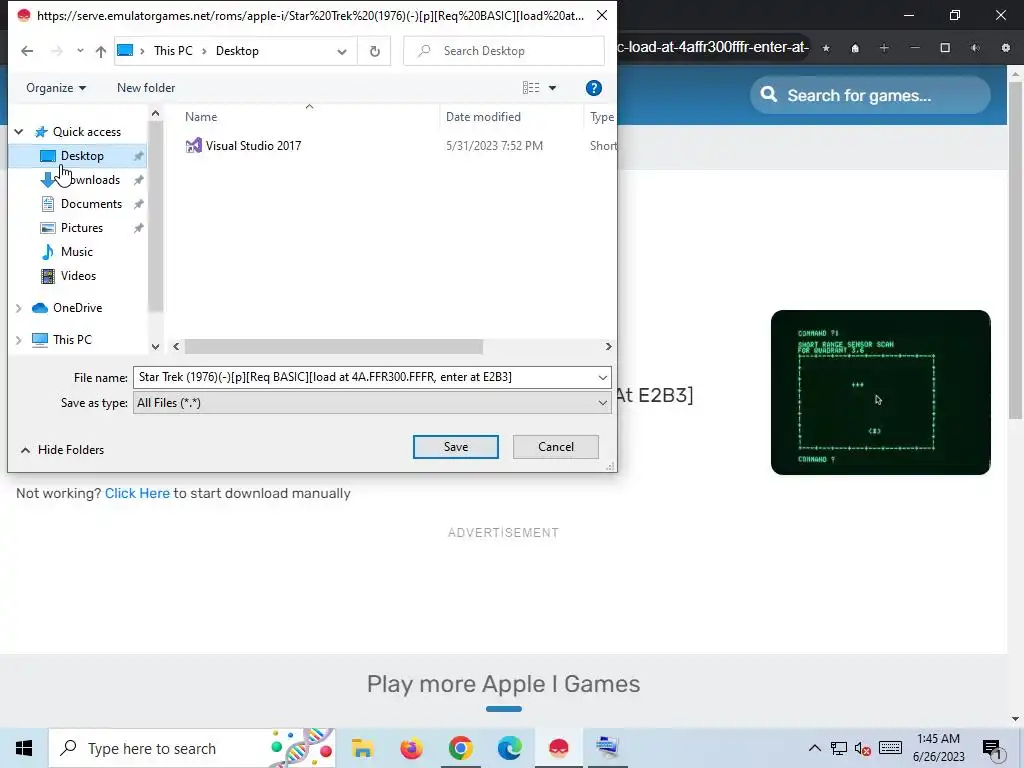The image size is (1024, 768).
Task: Go back in the Save dialog
Action: tap(27, 51)
